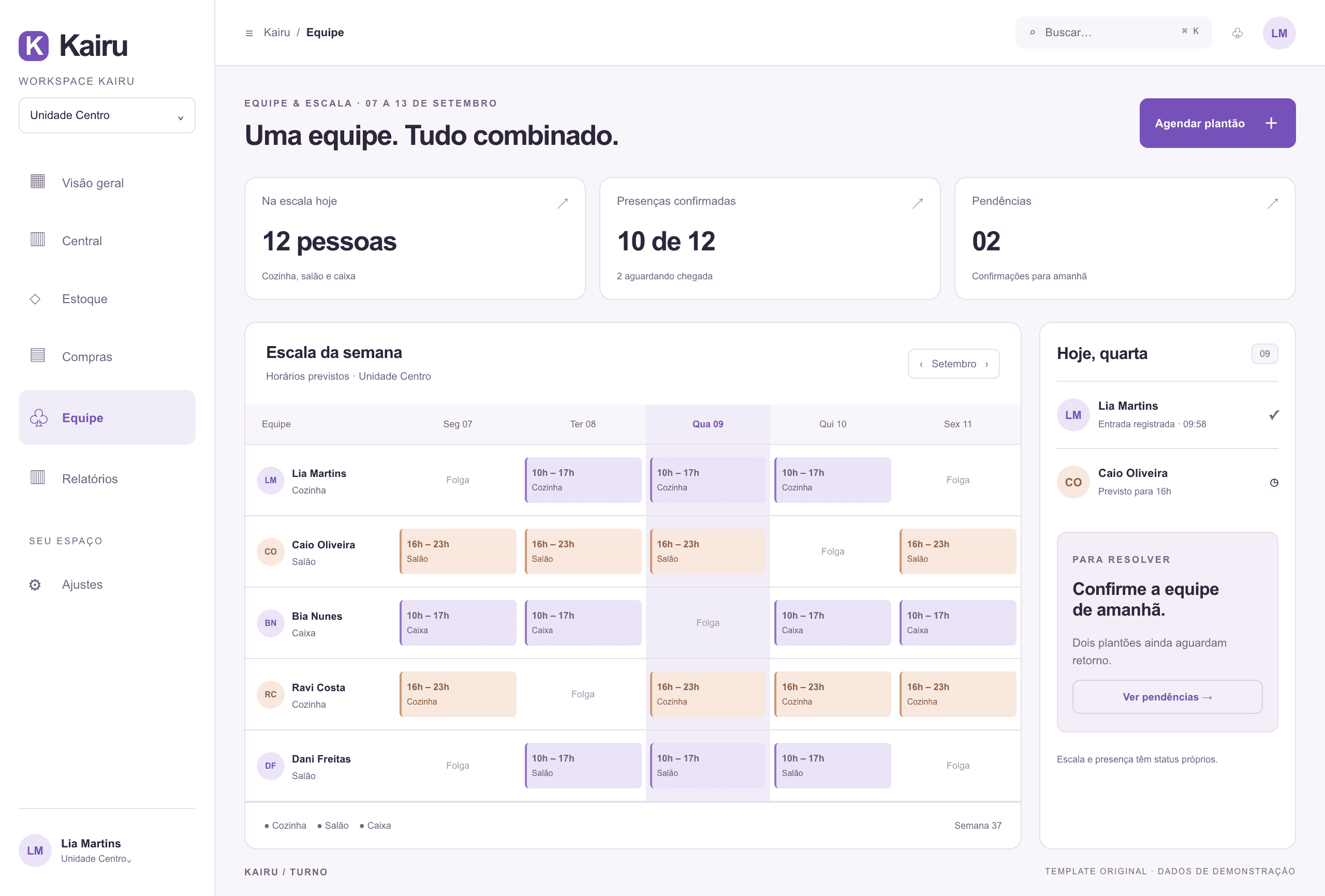Click Dani Freitas DF avatar
The width and height of the screenshot is (1325, 896).
pos(271,766)
